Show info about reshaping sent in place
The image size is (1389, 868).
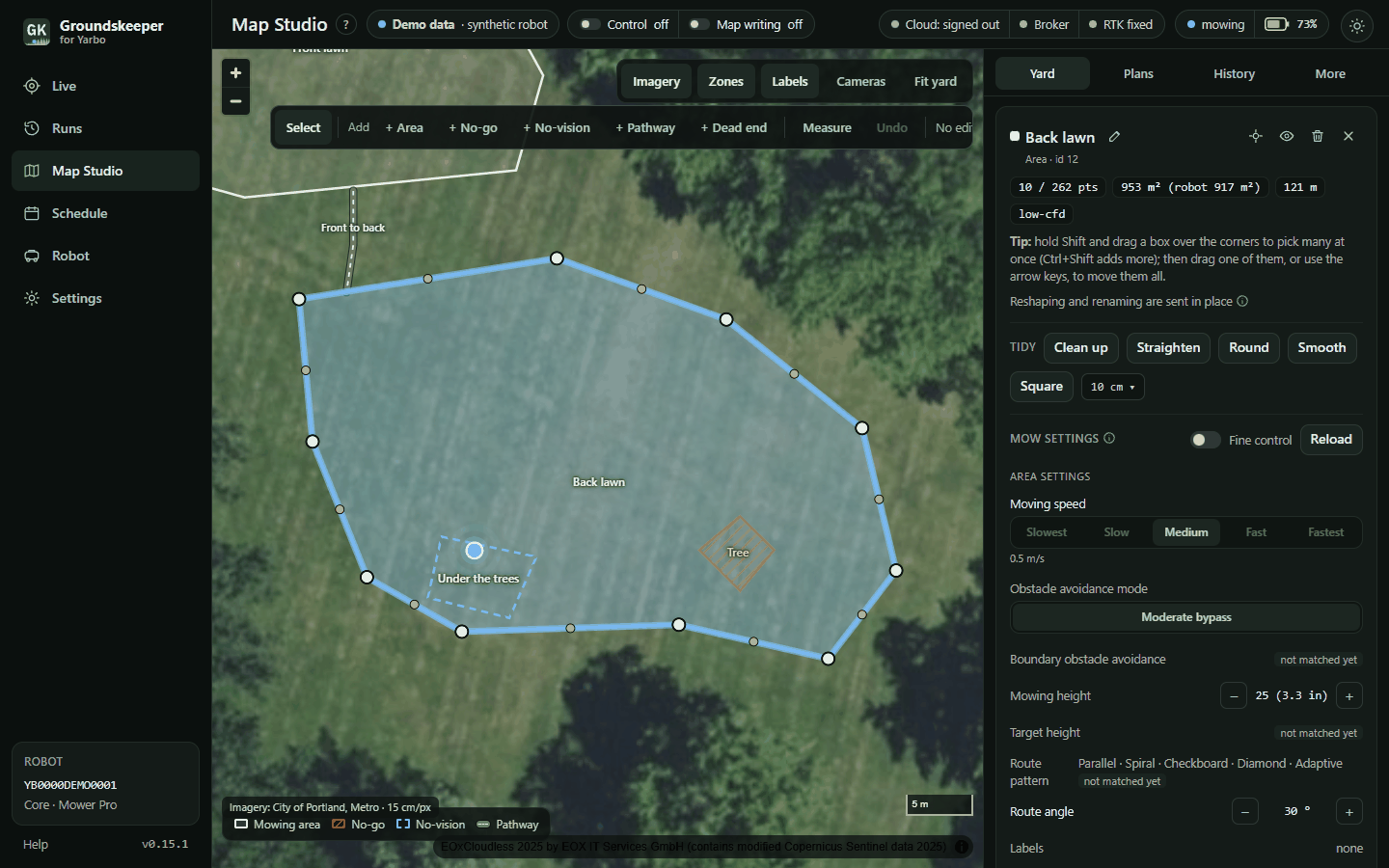click(x=1242, y=301)
